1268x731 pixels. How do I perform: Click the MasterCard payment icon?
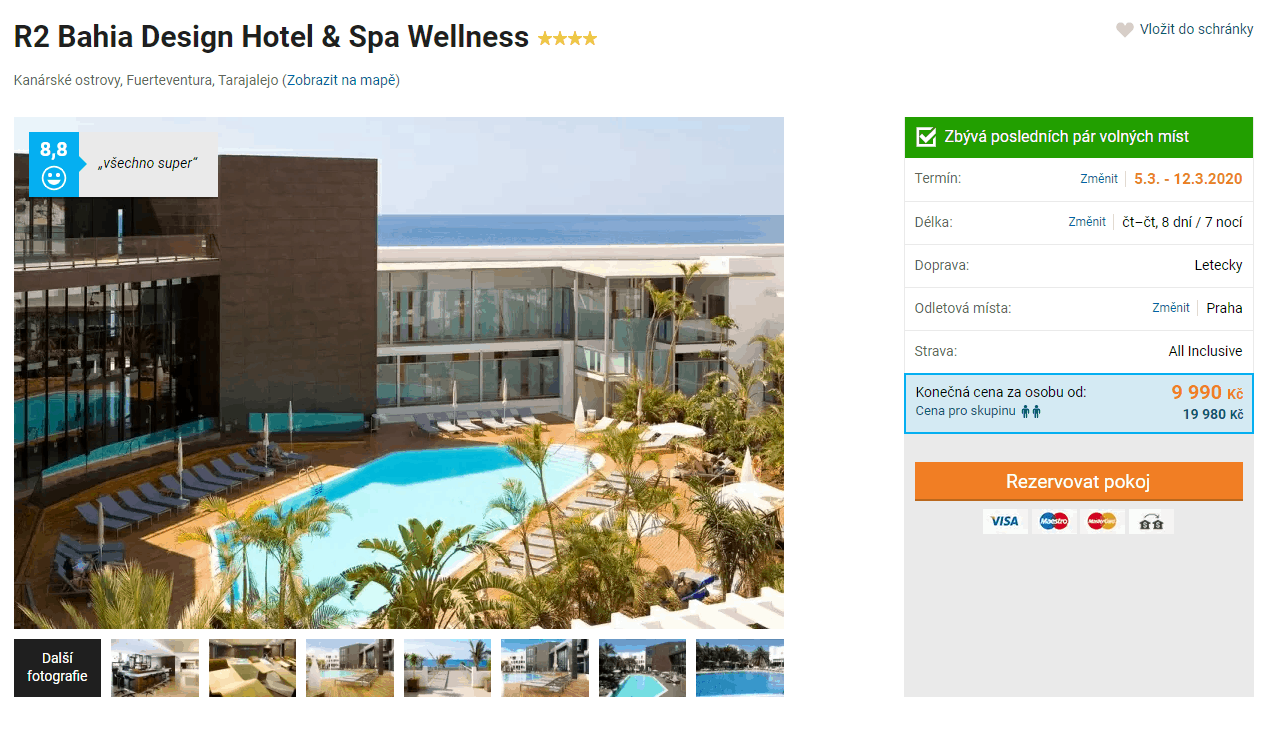[x=1102, y=521]
